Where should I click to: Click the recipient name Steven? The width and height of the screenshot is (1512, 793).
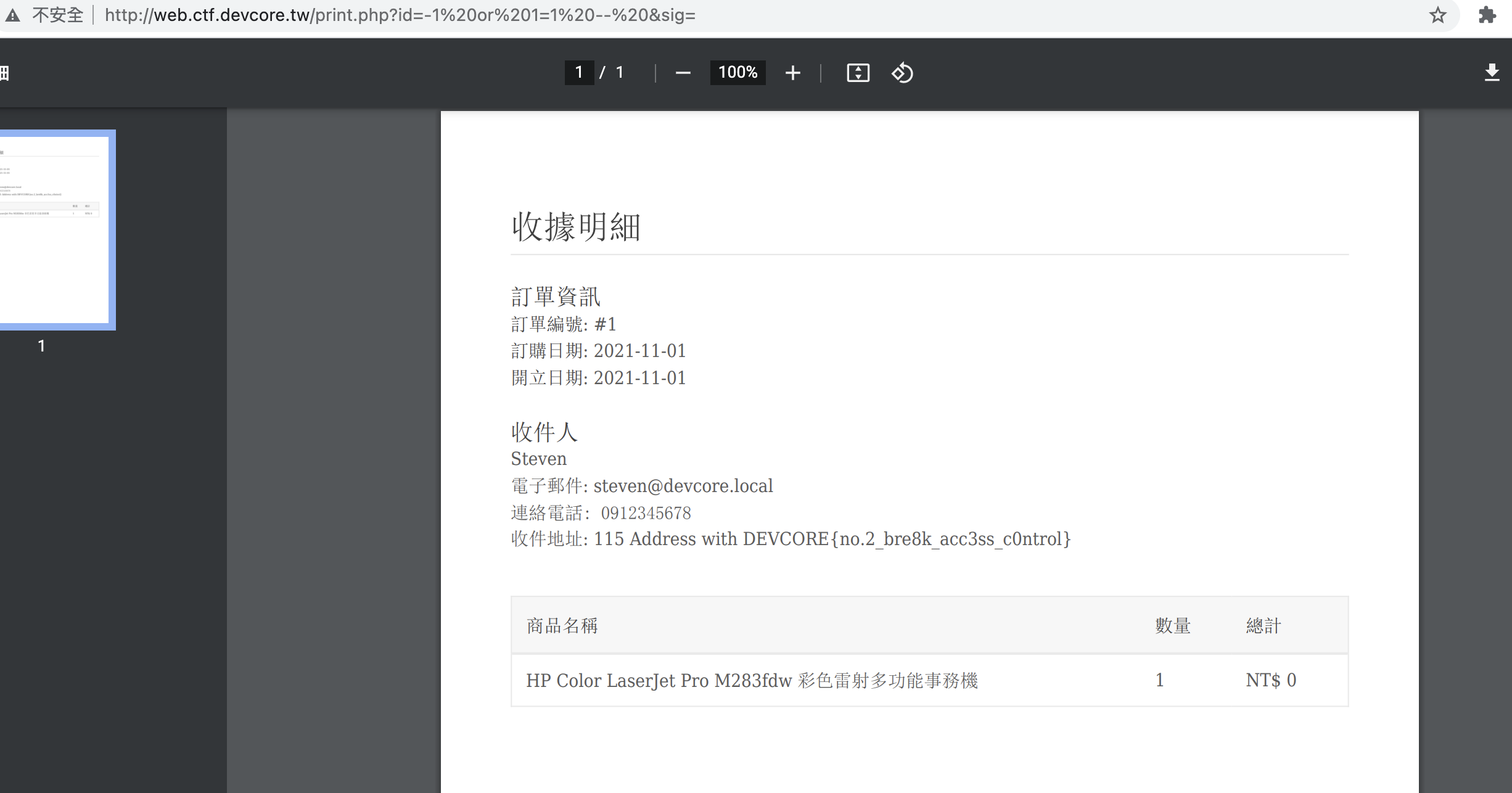538,458
